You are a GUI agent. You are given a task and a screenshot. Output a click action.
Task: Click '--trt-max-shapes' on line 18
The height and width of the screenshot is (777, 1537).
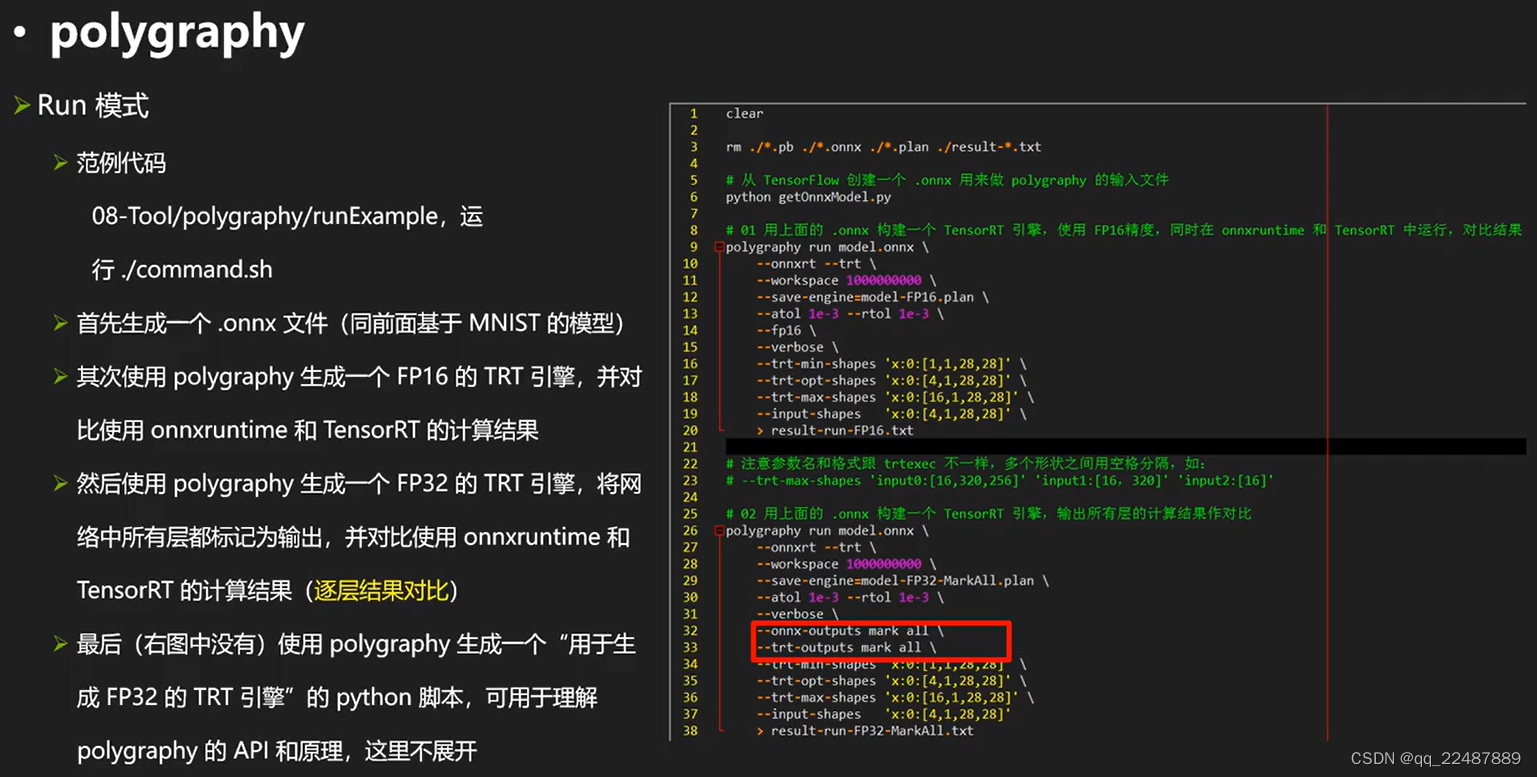point(895,397)
